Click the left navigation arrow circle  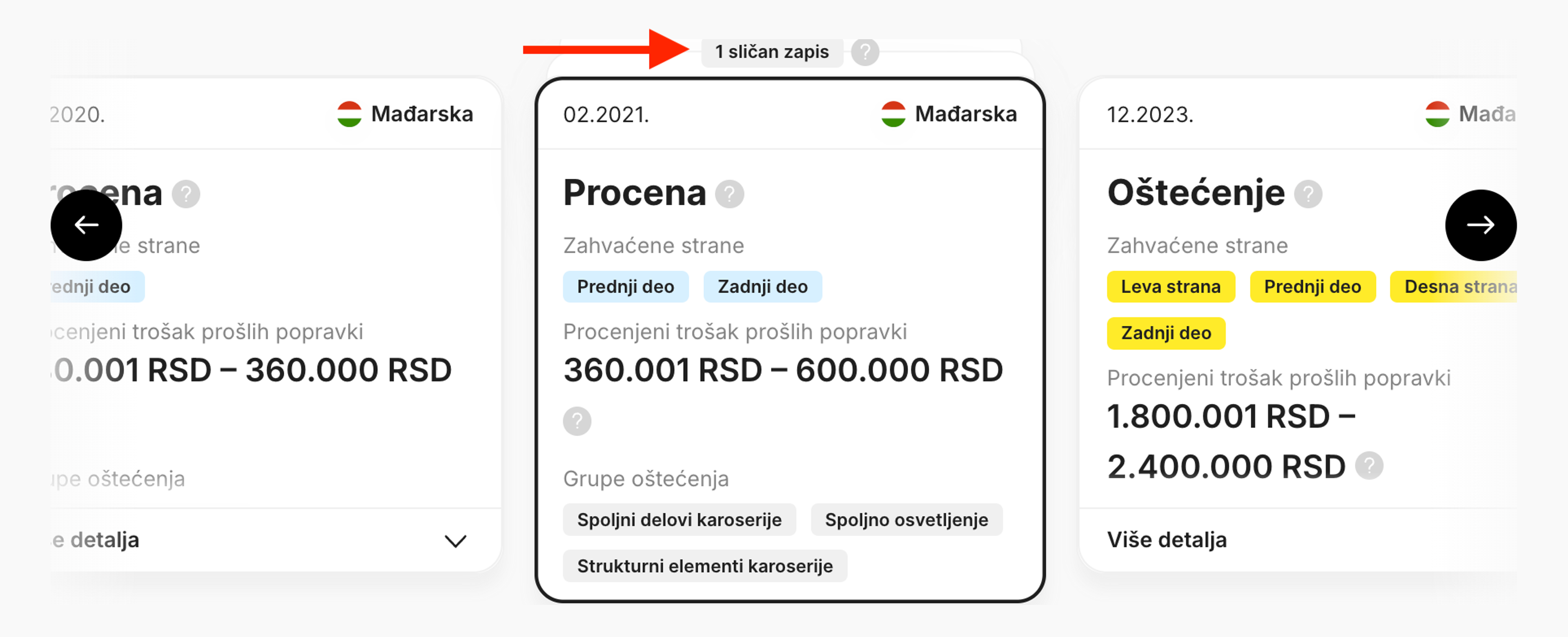tap(87, 224)
